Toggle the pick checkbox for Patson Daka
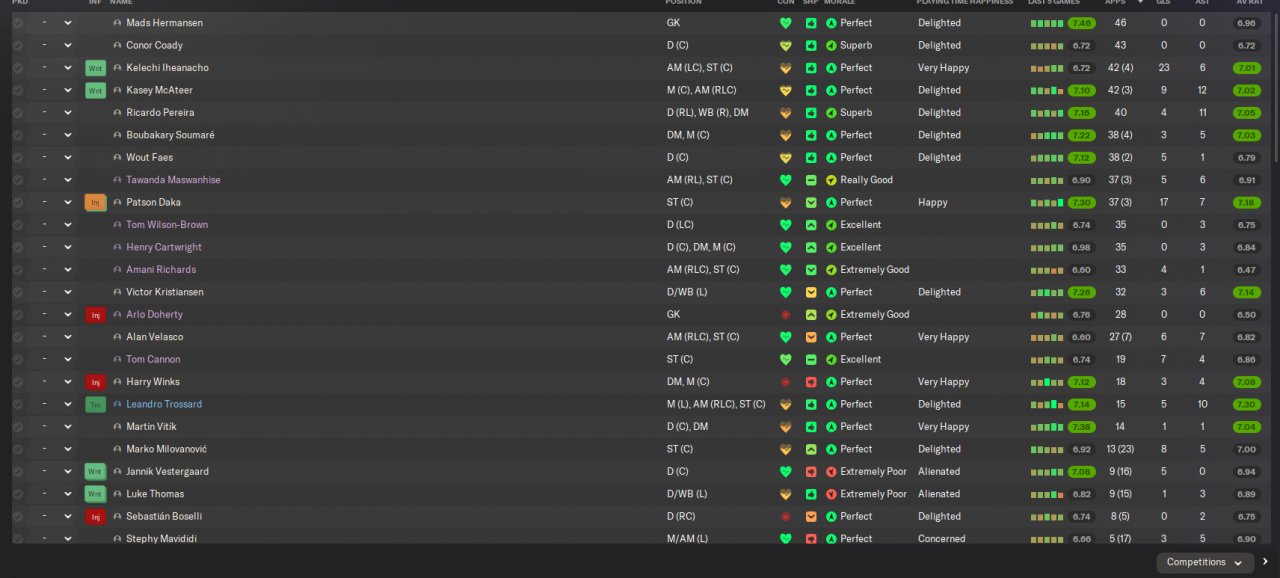Viewport: 1280px width, 578px height. [x=18, y=202]
